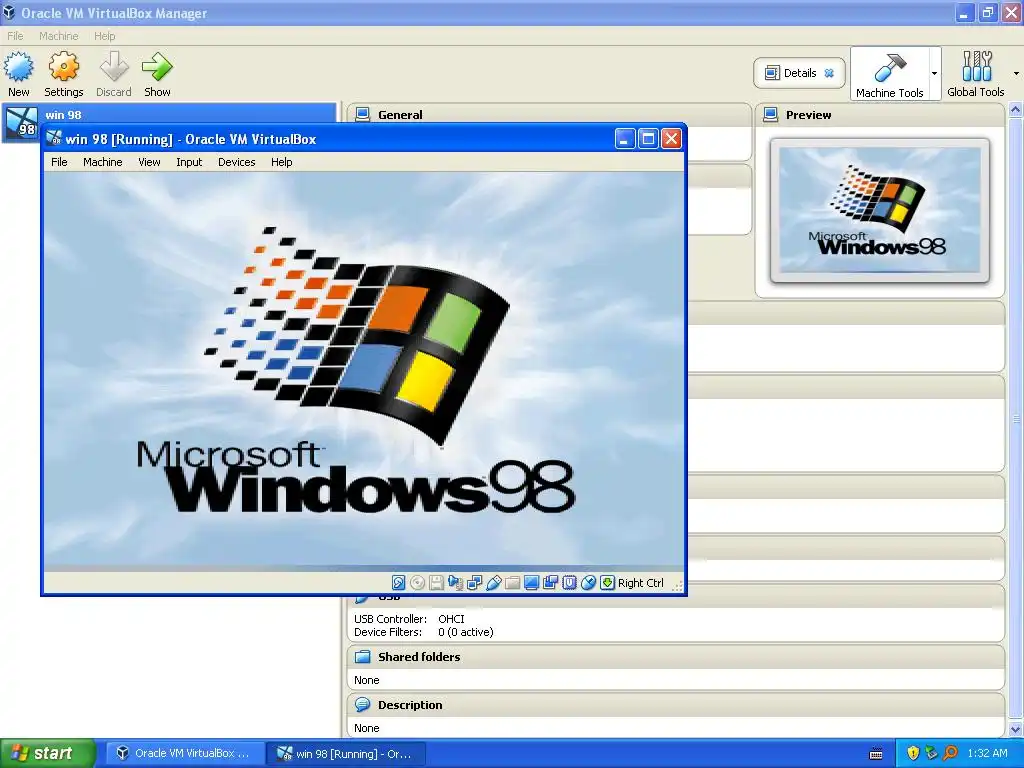The width and height of the screenshot is (1024, 768).
Task: Click Device Filters 0 (0 active) text
Action: [x=424, y=632]
